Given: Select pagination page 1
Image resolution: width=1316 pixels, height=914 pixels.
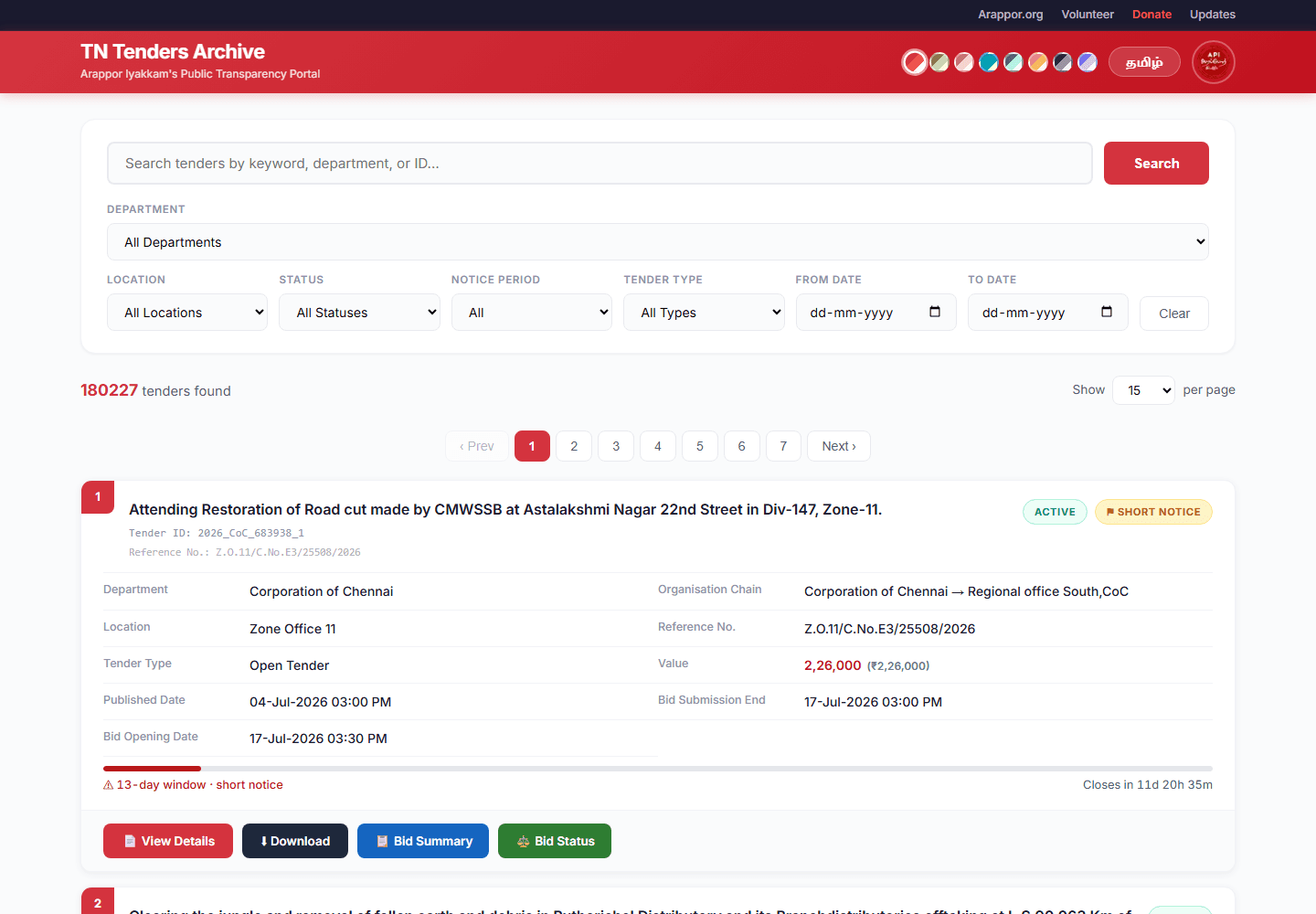Looking at the screenshot, I should pyautogui.click(x=532, y=446).
